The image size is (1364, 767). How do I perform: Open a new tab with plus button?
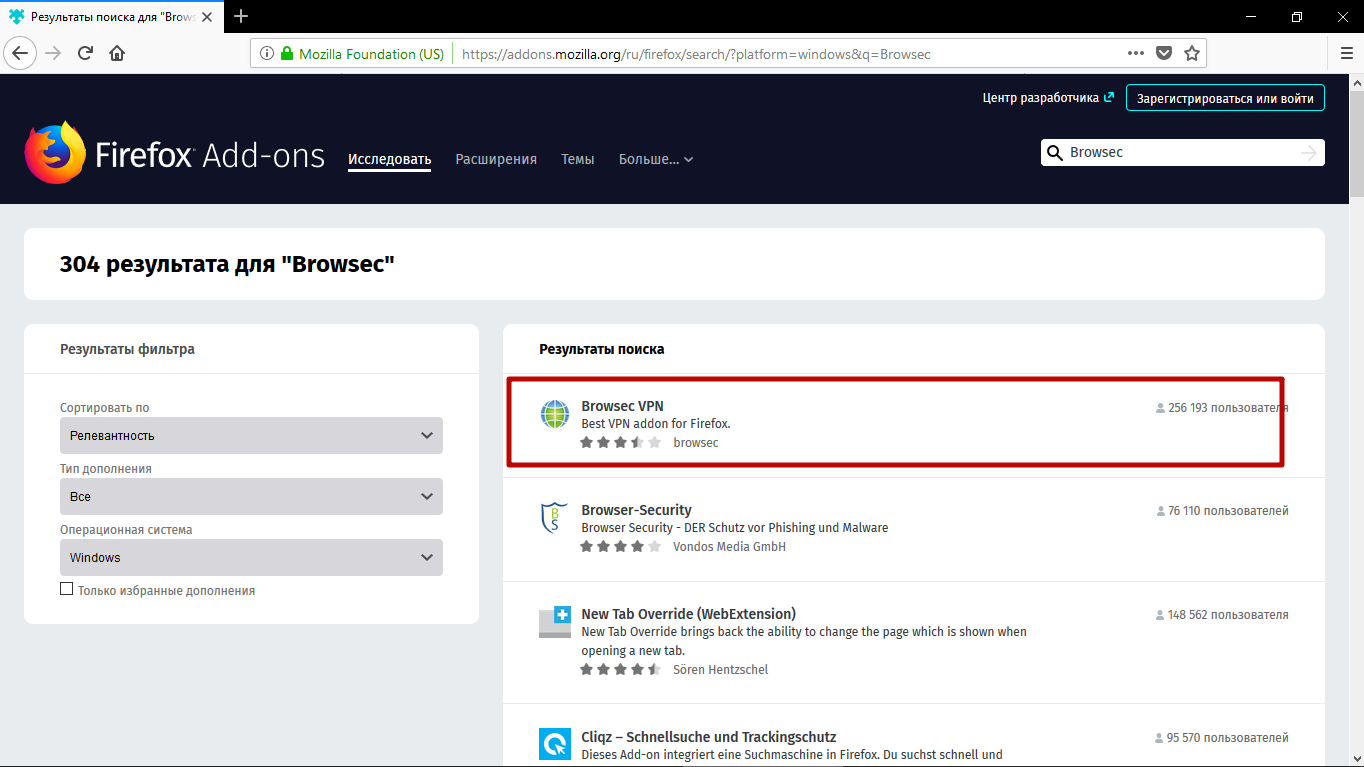tap(241, 16)
